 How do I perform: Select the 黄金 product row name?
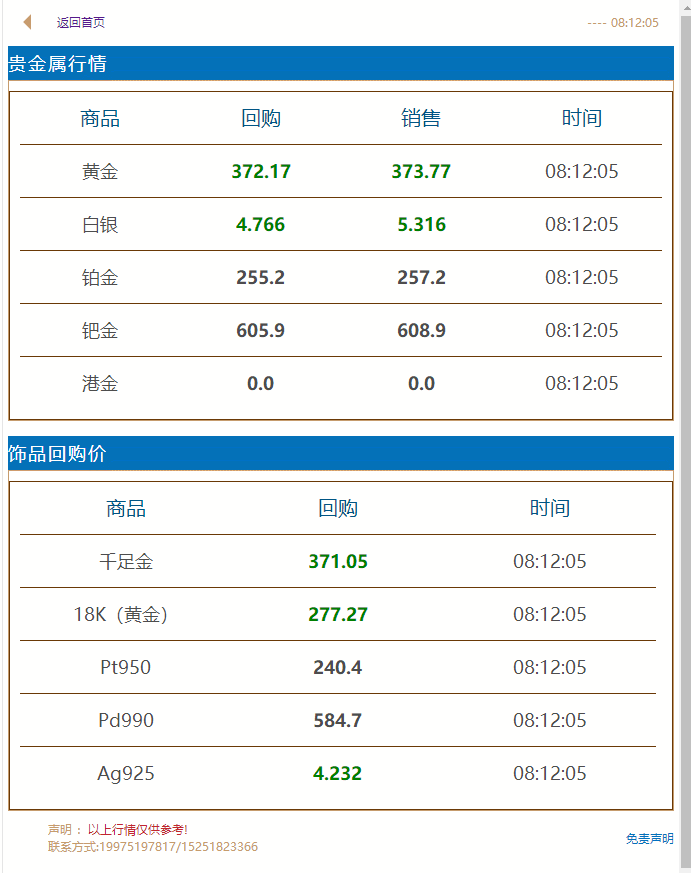click(x=100, y=172)
